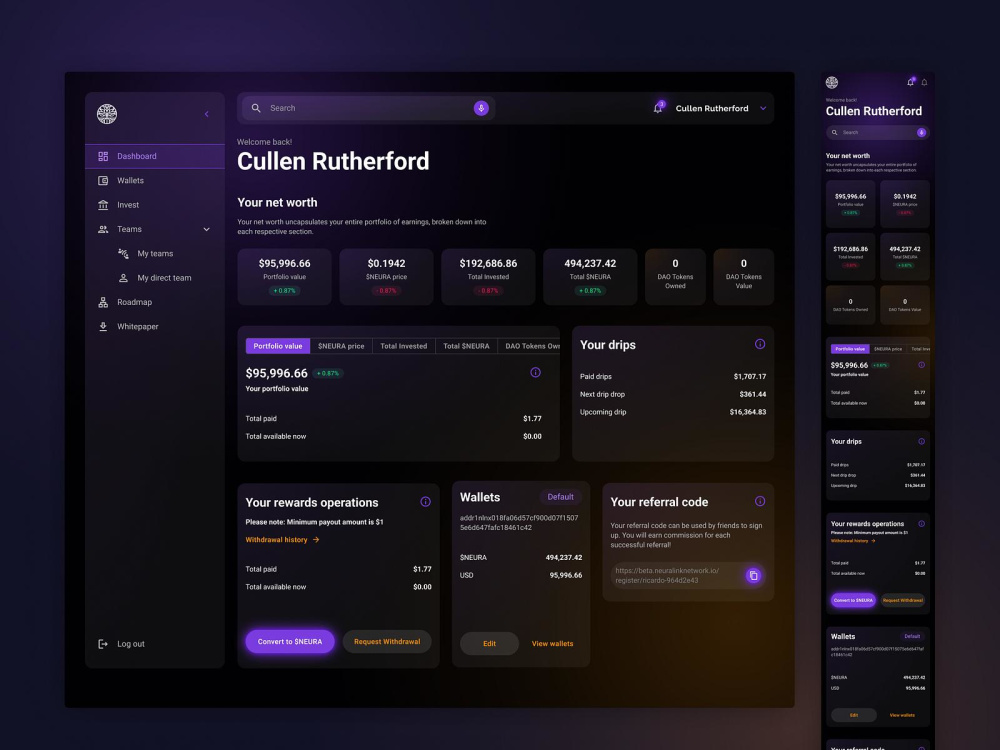Click info icon in portfolio value panel

point(536,372)
